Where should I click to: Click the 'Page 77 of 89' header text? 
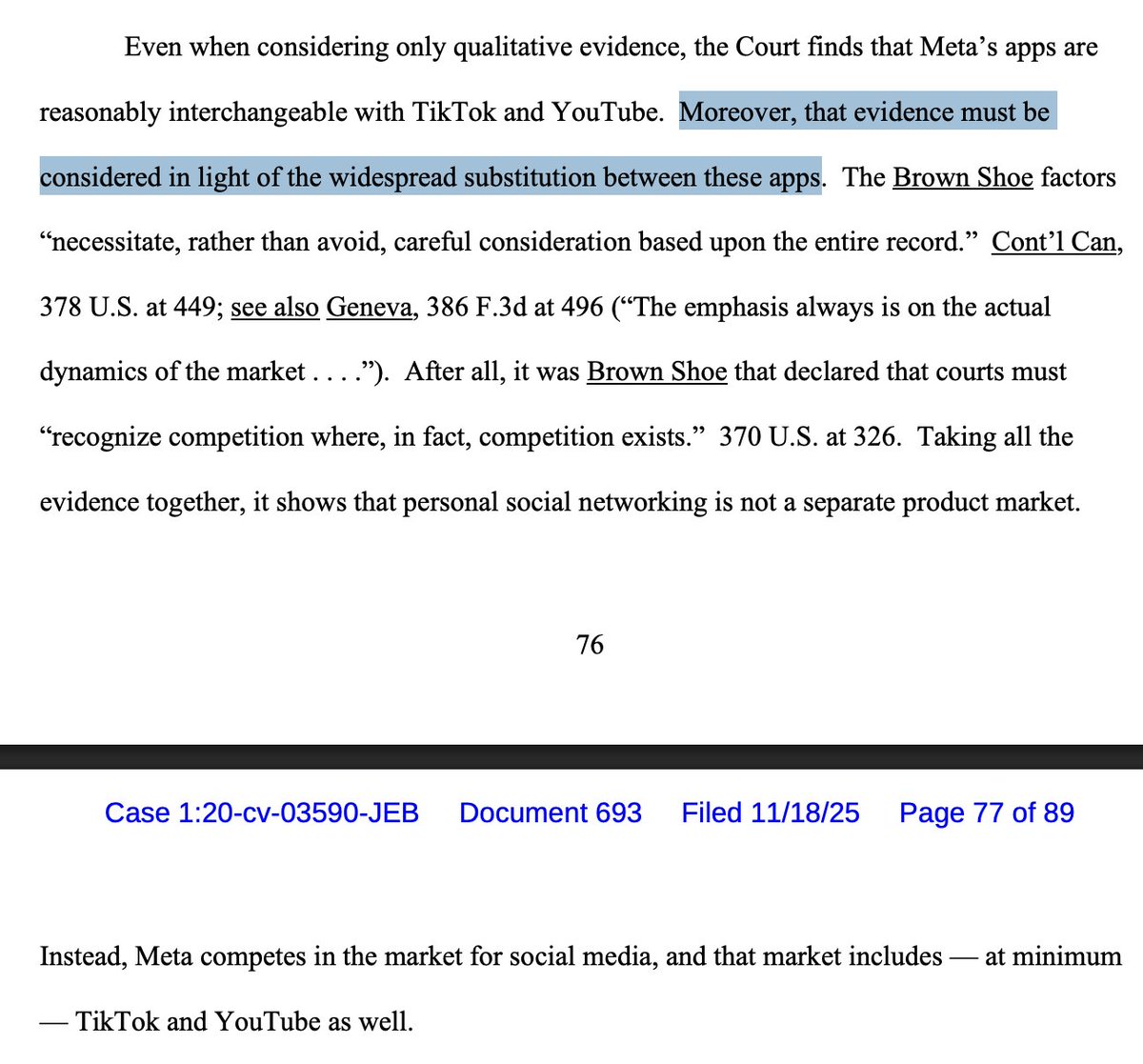(x=987, y=813)
